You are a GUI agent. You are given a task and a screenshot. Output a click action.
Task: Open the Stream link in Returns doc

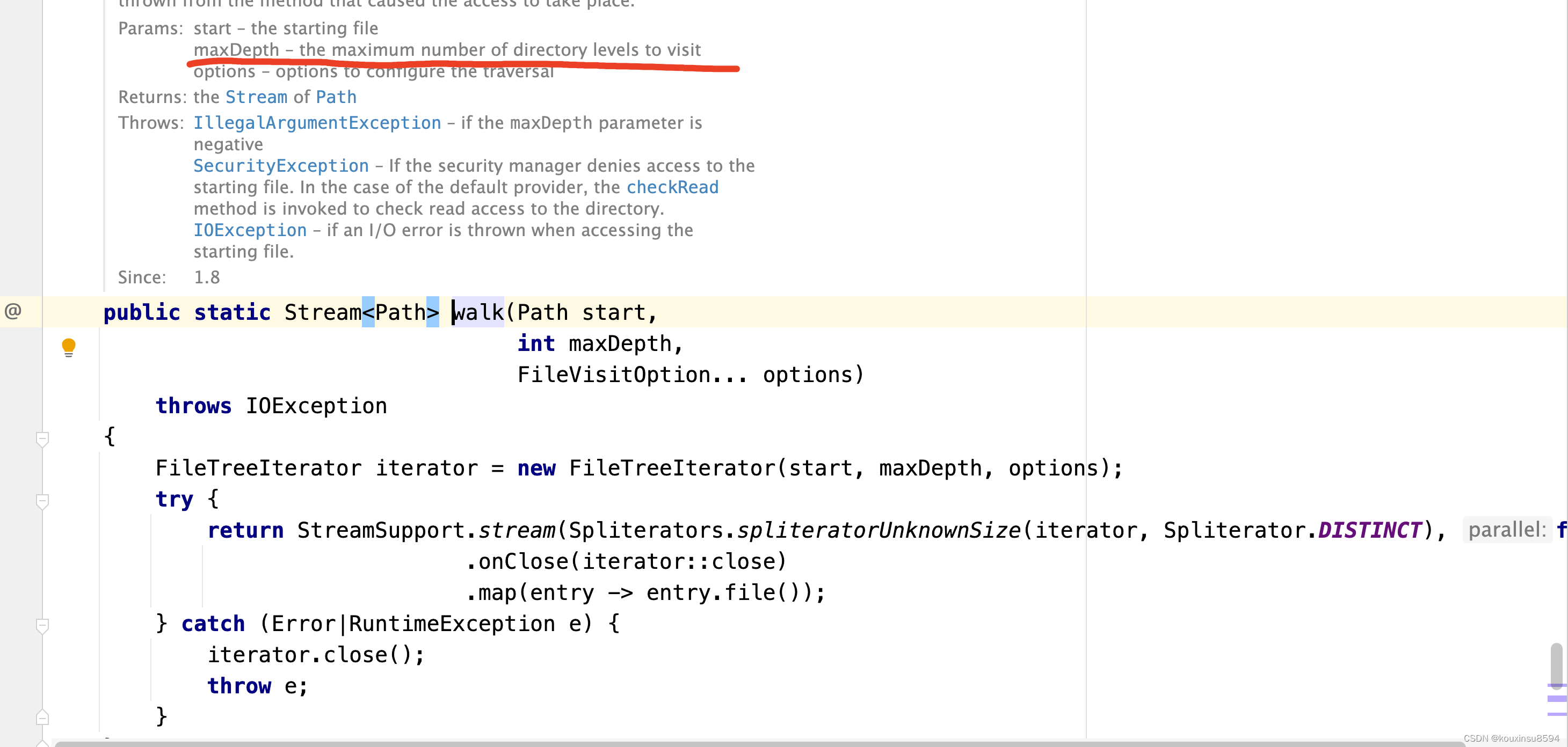pos(256,97)
